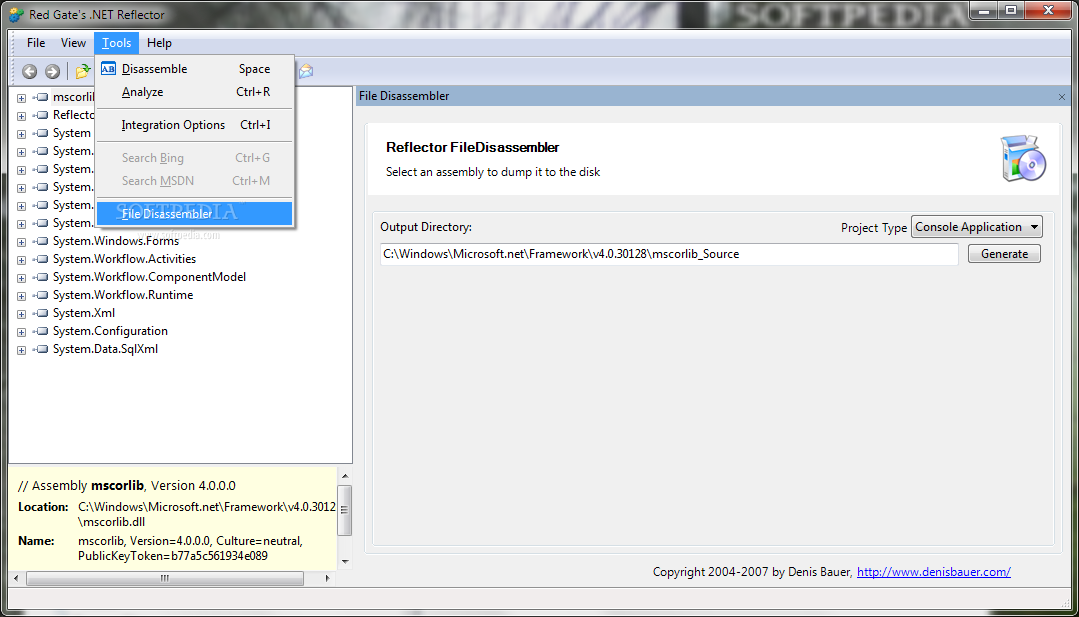Open the View menu
The width and height of the screenshot is (1079, 617).
[73, 43]
